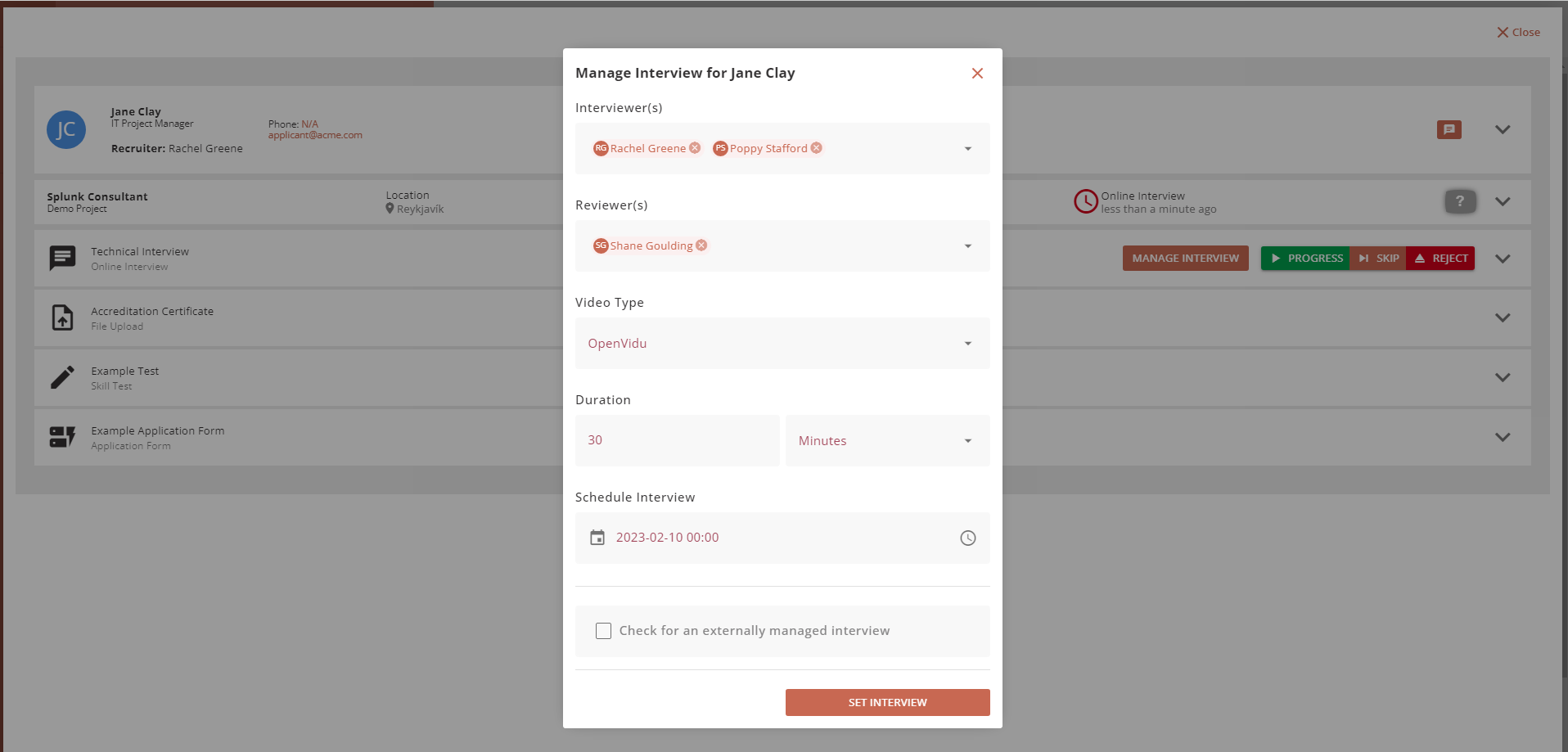The height and width of the screenshot is (752, 1568).
Task: Enable externally managed interview checkbox
Action: 603,631
